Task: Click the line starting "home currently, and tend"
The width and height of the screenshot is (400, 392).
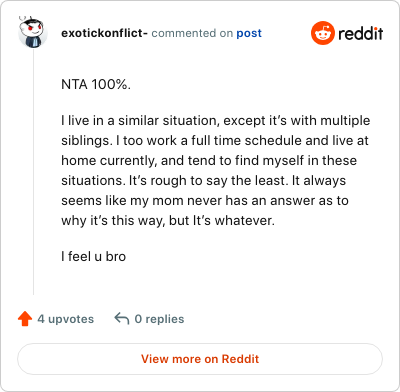Action: (x=209, y=161)
